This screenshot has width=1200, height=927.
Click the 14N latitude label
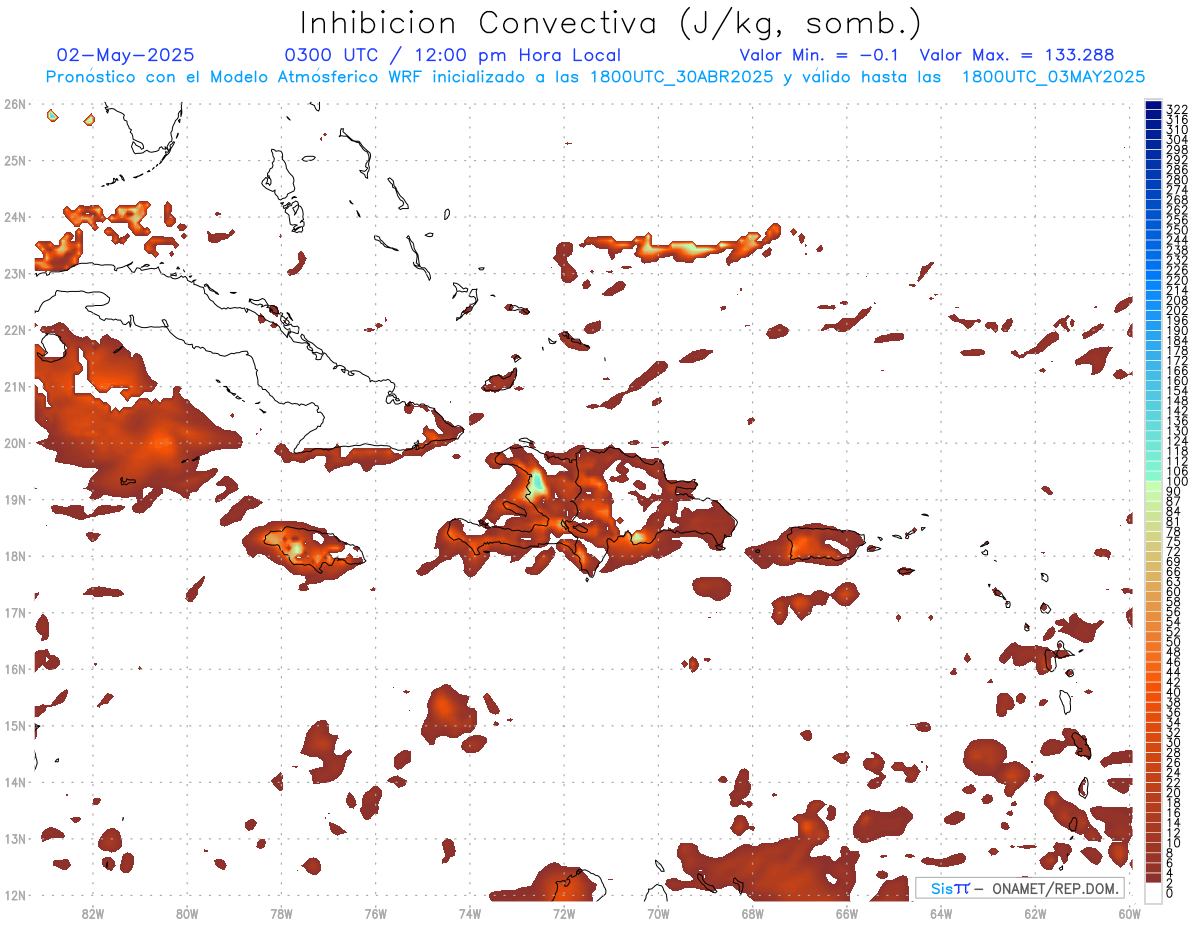click(x=14, y=782)
